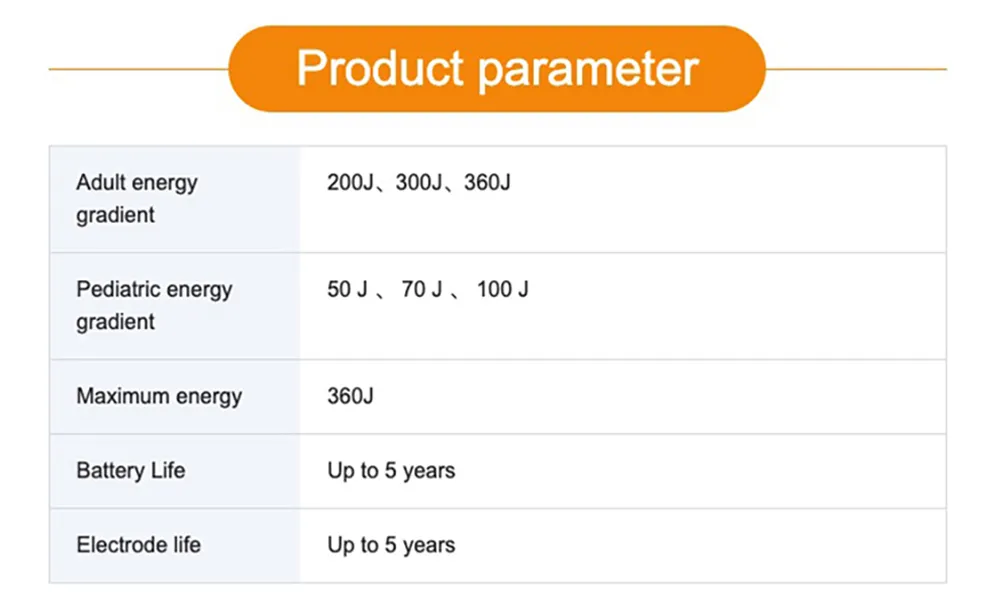Click "gradient" in the Adult energy row
Image resolution: width=992 pixels, height=605 pixels.
116,215
